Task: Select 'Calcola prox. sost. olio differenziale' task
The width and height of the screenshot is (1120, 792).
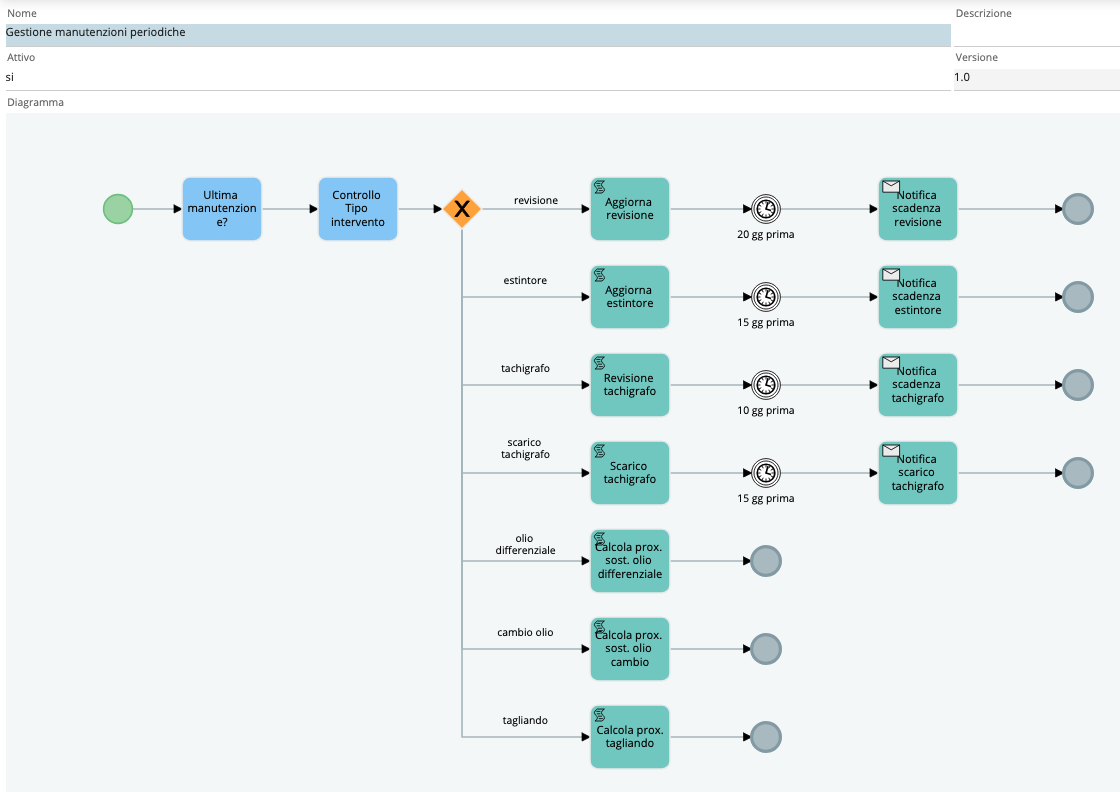Action: click(x=630, y=561)
